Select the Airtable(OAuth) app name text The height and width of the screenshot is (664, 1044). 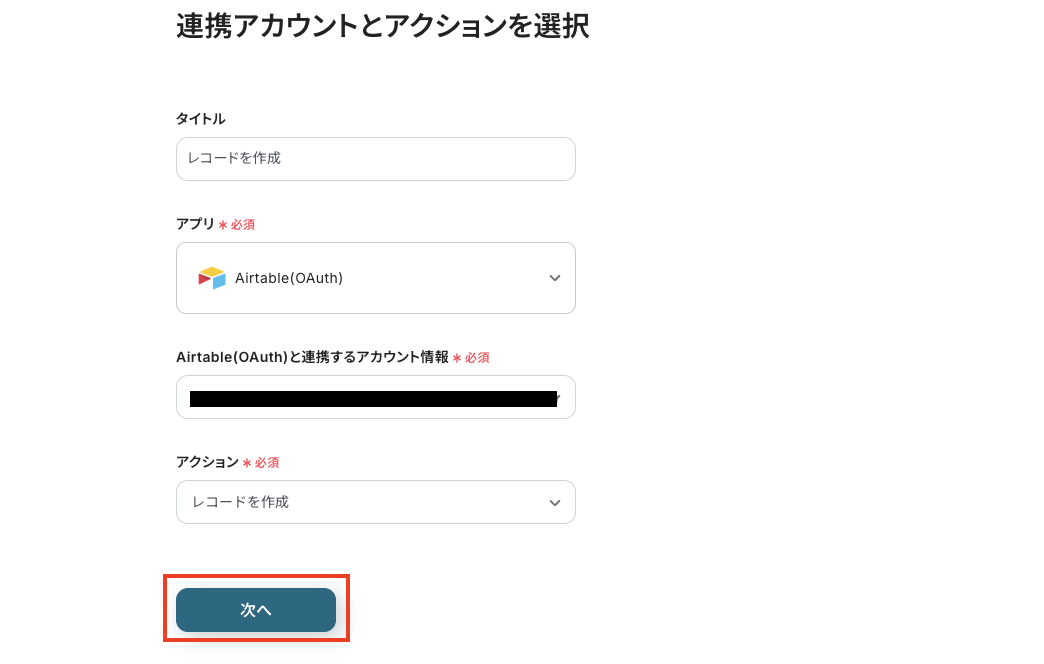pos(289,278)
